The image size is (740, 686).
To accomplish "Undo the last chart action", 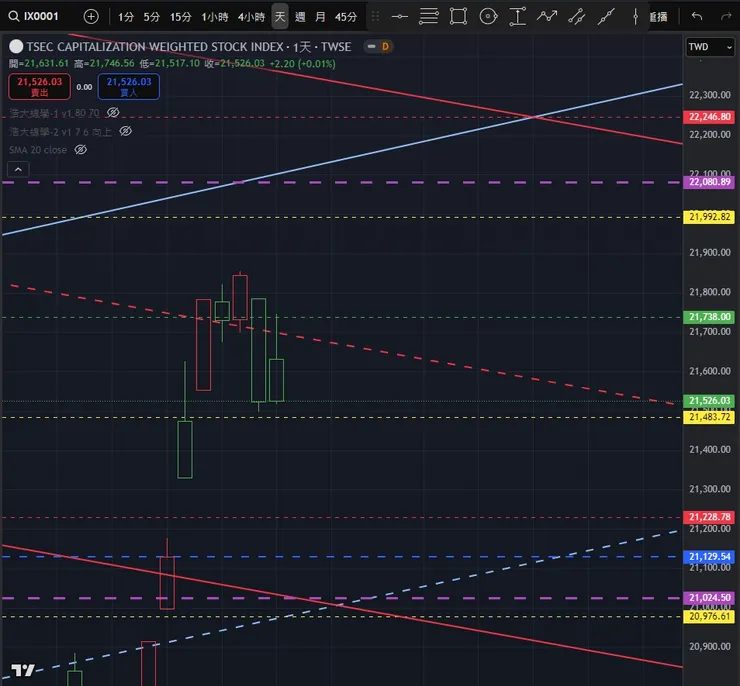I will [697, 17].
